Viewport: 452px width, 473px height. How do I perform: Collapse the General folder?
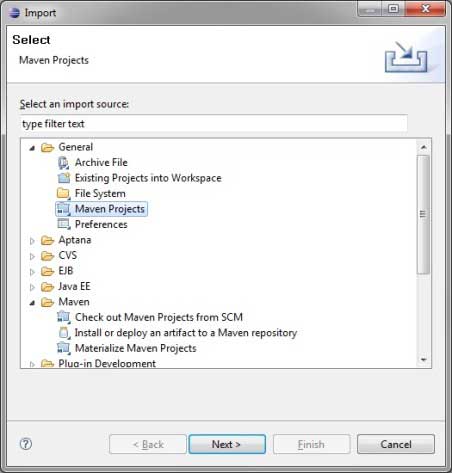pos(32,148)
